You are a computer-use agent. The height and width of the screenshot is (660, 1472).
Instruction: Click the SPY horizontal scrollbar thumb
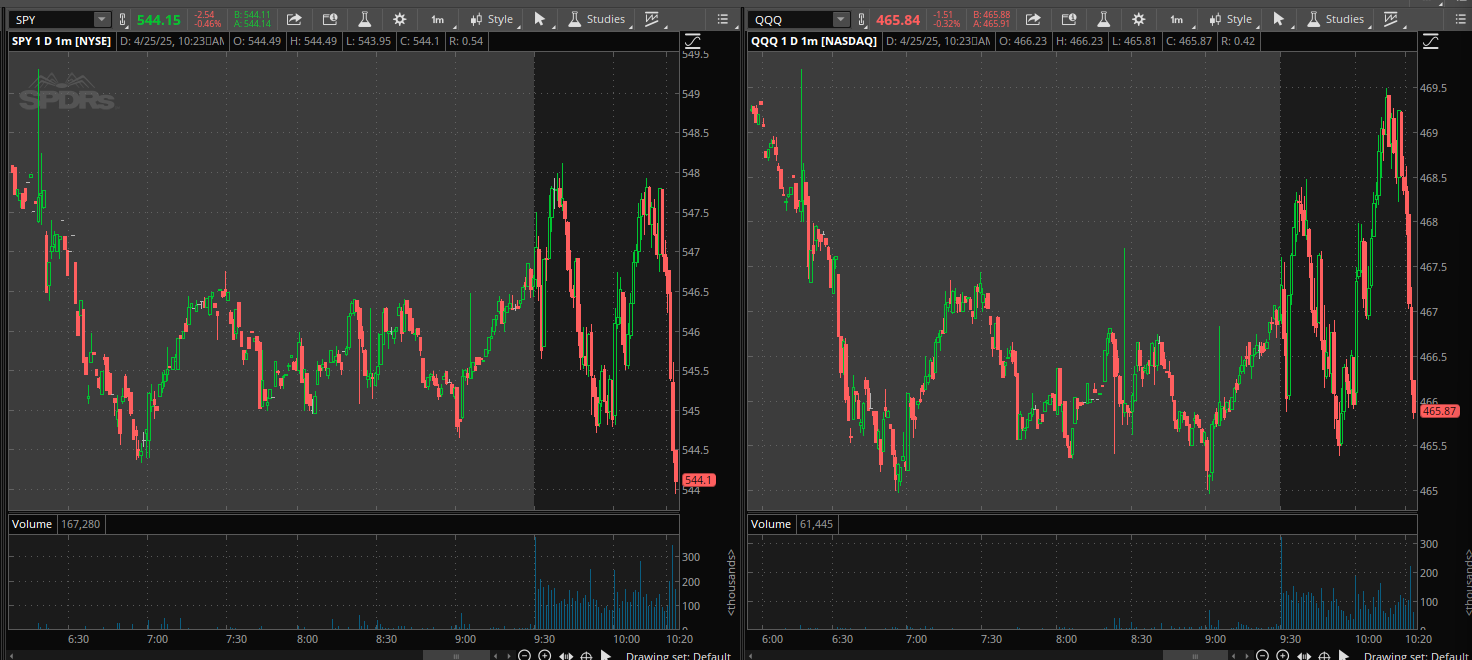click(455, 655)
